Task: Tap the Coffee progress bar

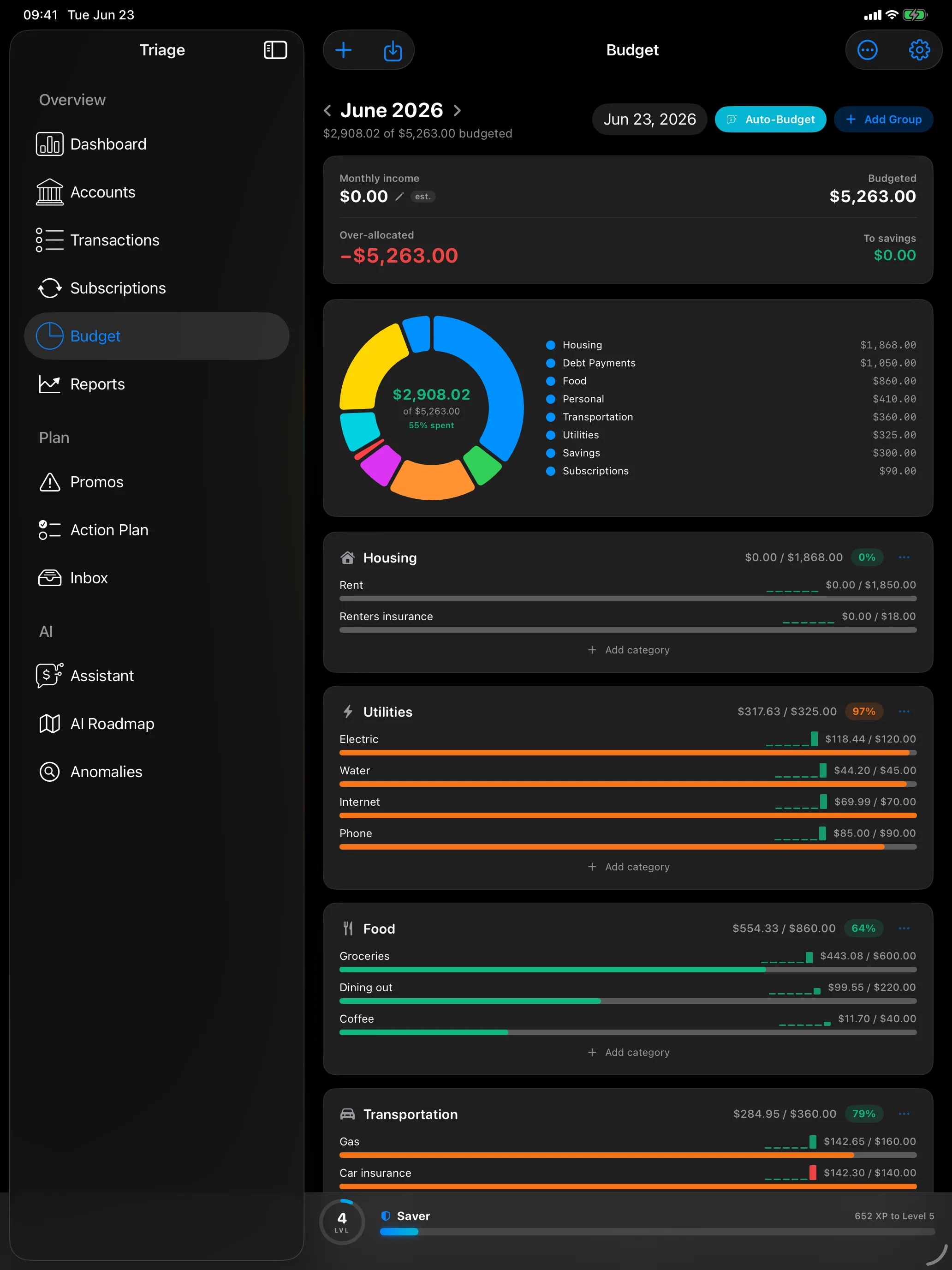Action: point(628,1032)
